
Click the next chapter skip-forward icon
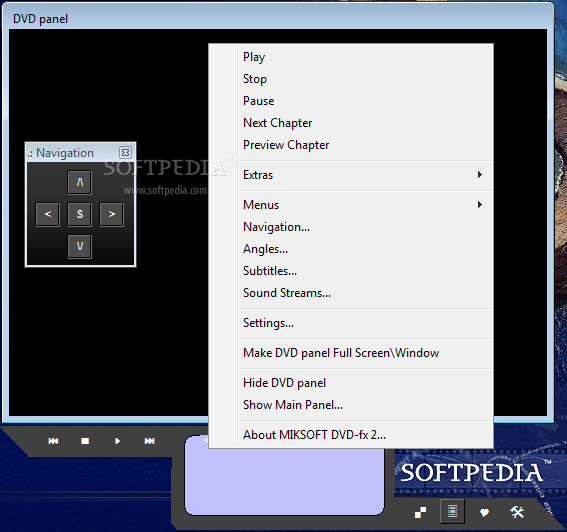point(149,441)
